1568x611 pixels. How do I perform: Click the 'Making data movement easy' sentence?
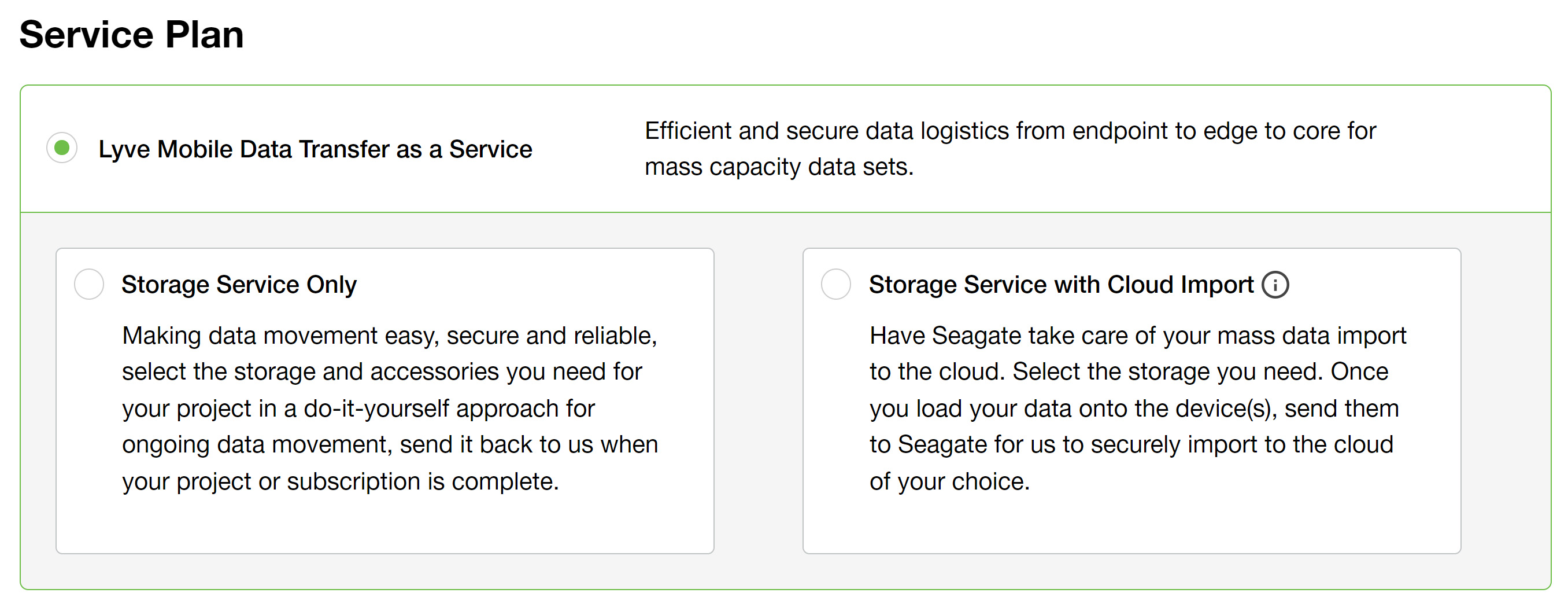(x=390, y=336)
